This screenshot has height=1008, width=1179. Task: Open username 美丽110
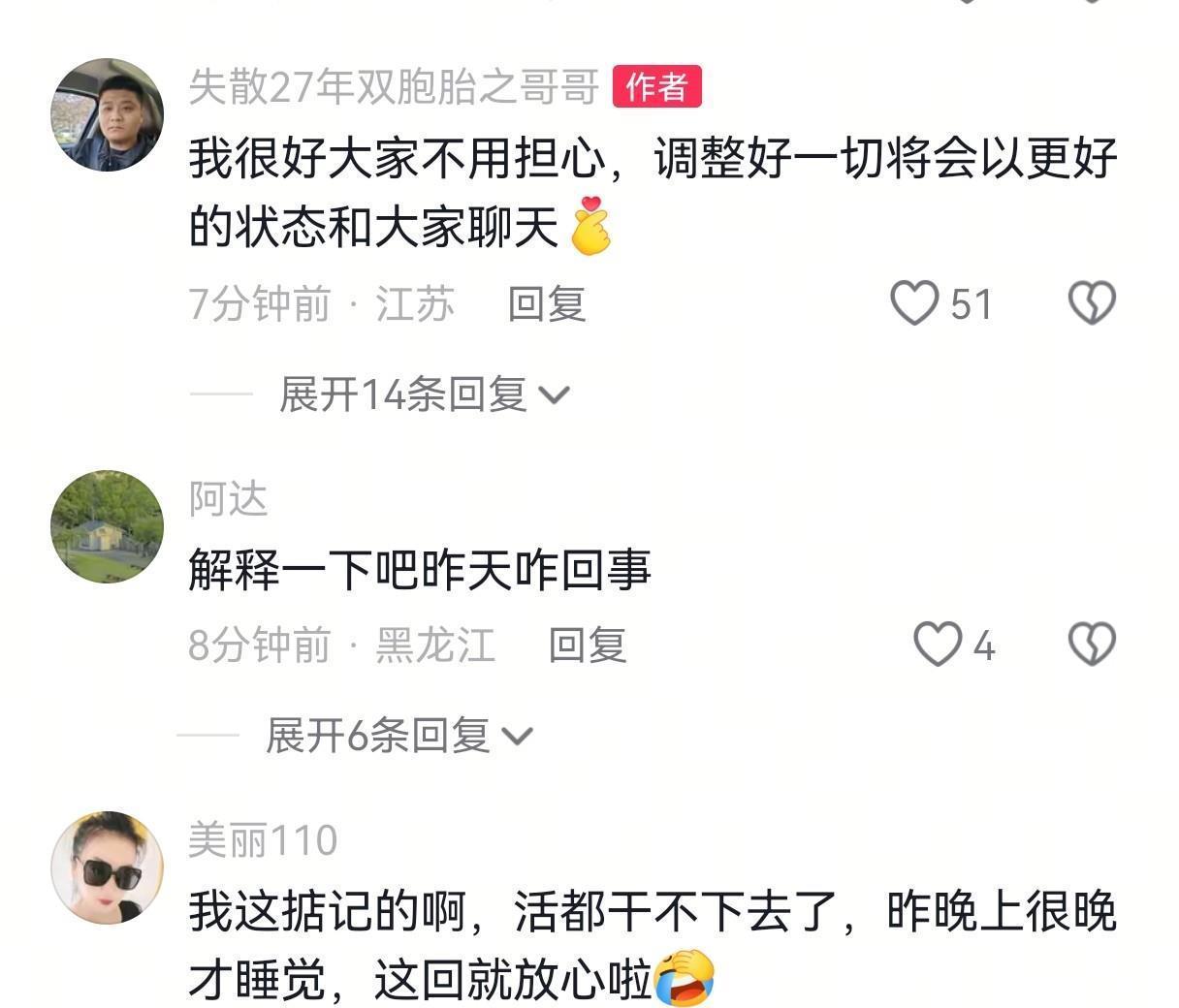coord(263,839)
